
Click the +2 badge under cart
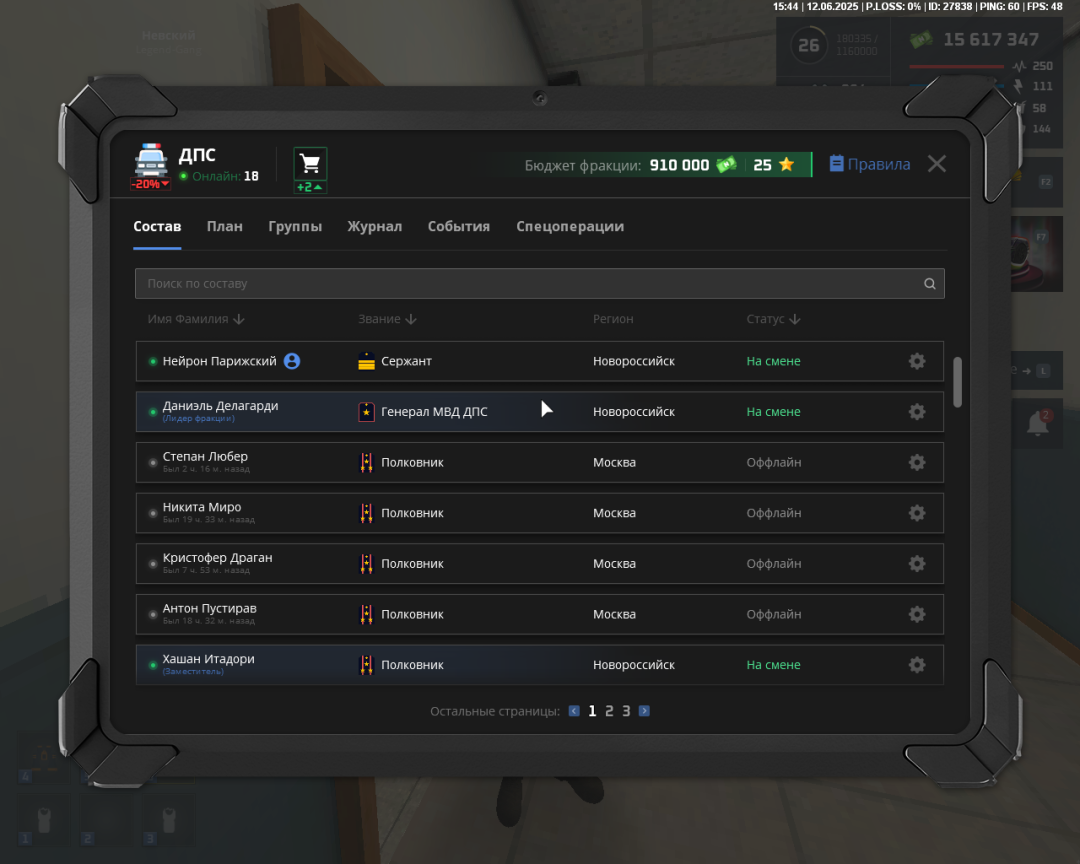[x=310, y=187]
